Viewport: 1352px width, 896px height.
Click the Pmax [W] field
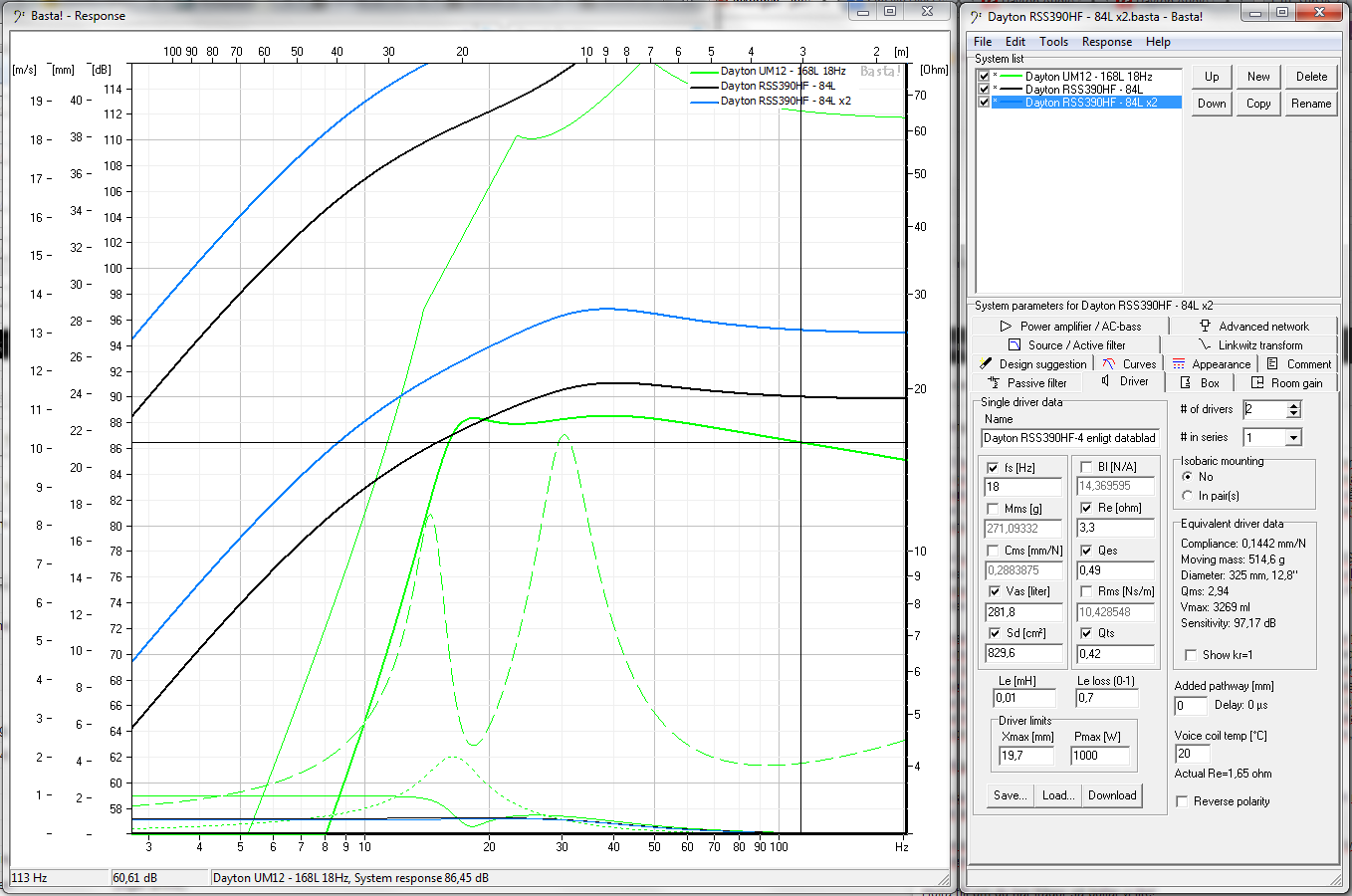(1100, 756)
